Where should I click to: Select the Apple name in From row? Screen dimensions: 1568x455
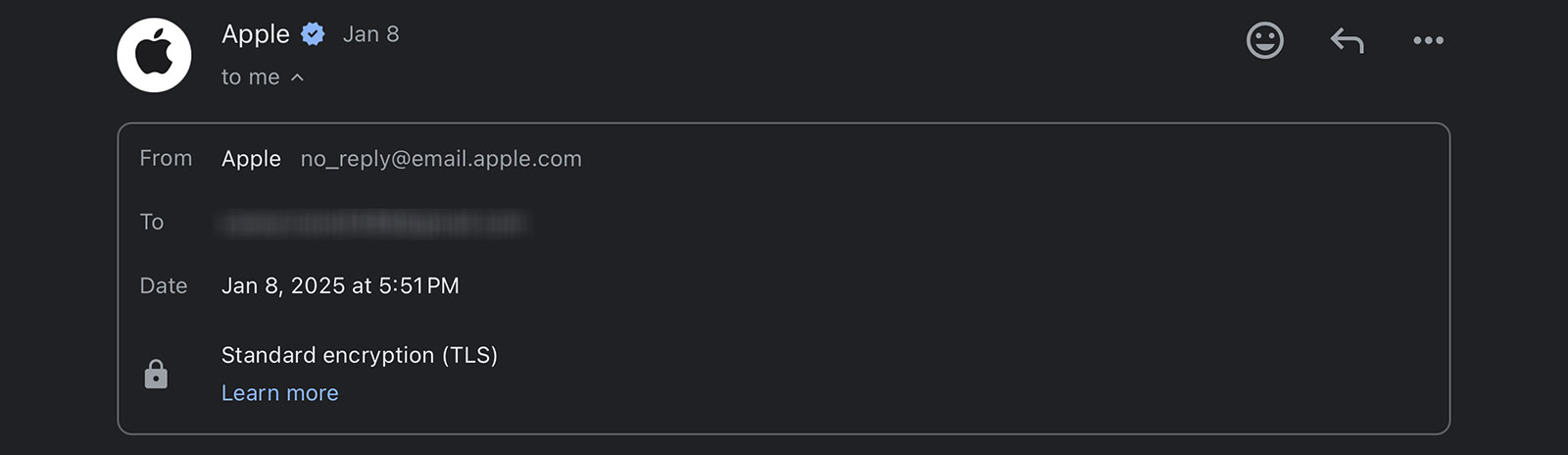(x=251, y=159)
